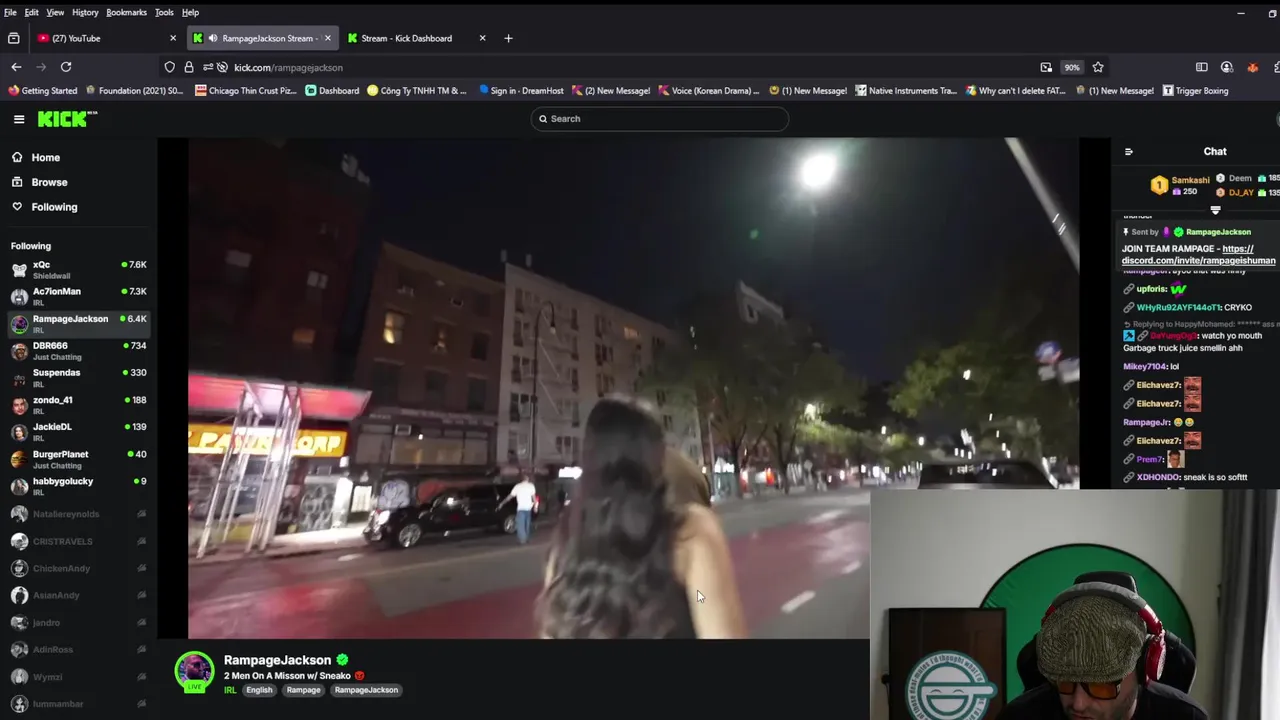Mute the RampageJackson Stream tab audio icon

[211, 38]
